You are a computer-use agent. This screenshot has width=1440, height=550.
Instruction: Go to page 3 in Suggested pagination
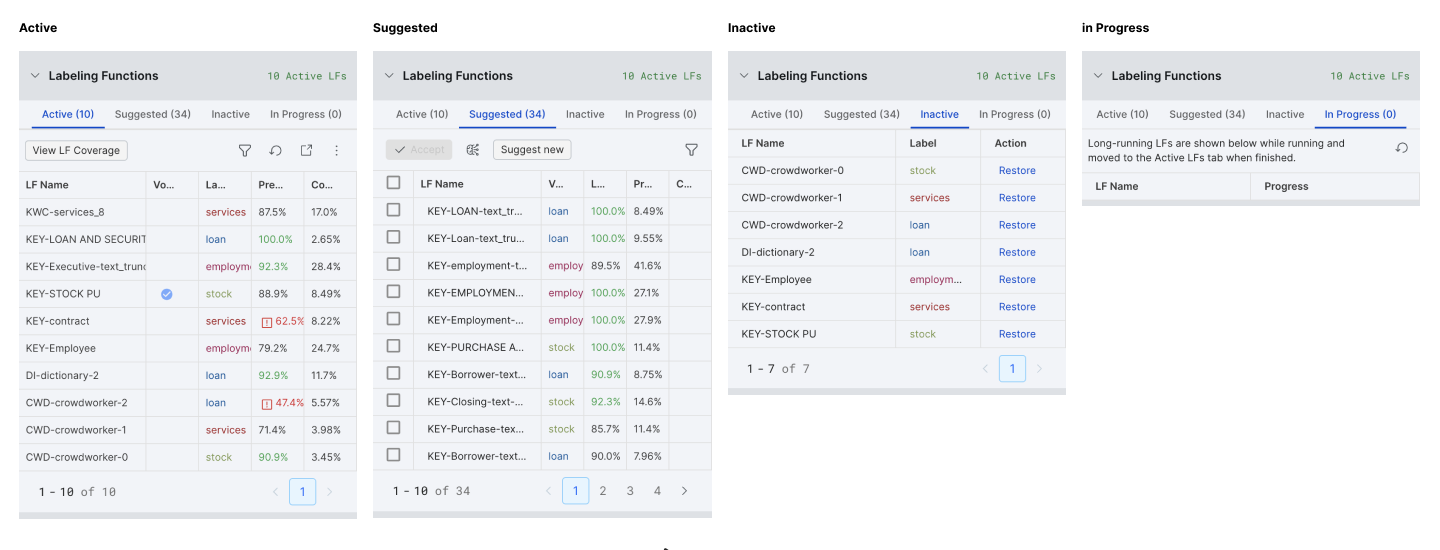tap(630, 491)
